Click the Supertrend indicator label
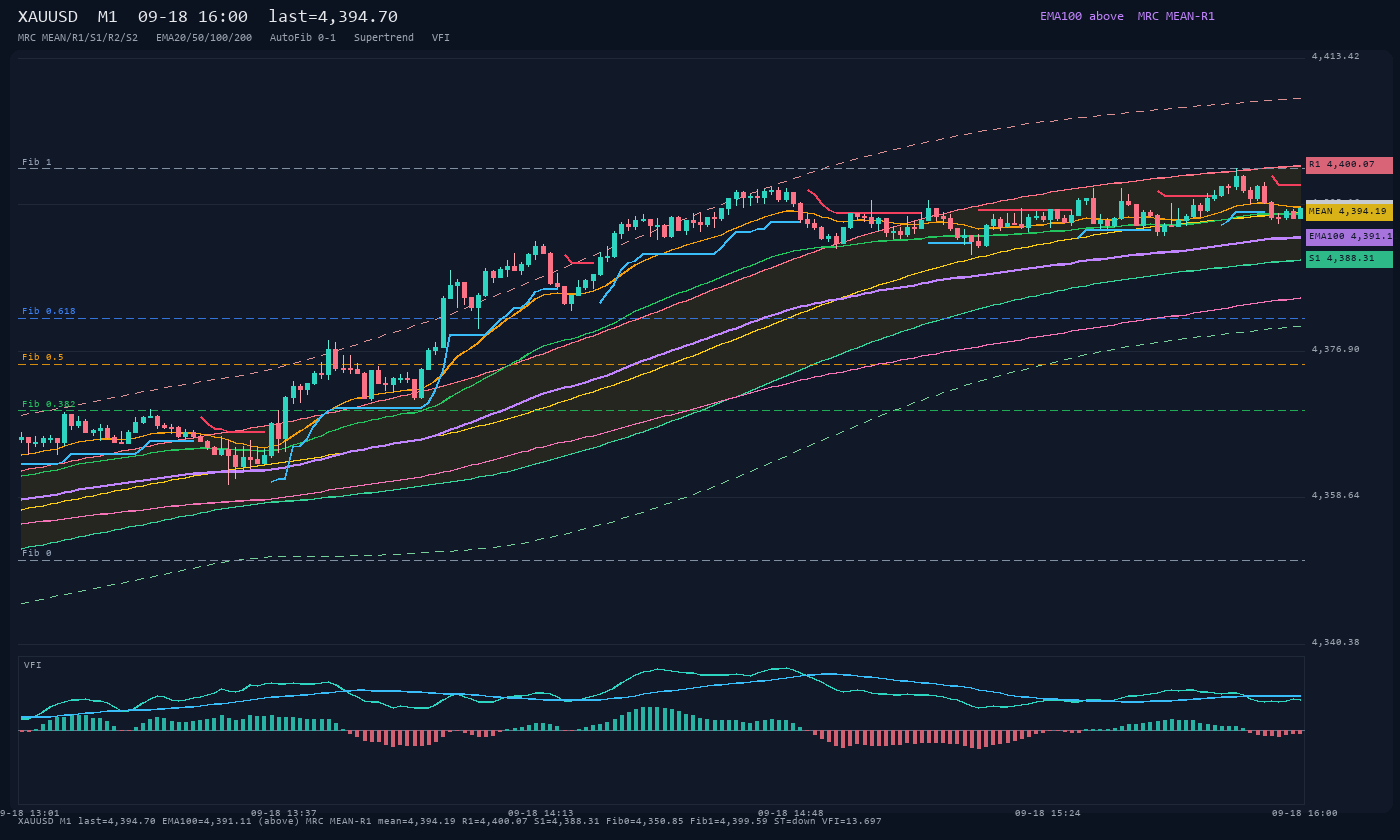The image size is (1400, 840). tap(384, 38)
